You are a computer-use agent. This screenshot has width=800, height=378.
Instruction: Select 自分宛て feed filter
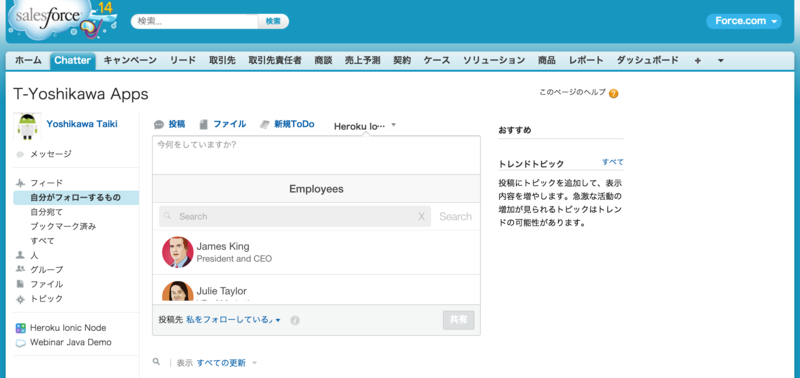[x=46, y=212]
